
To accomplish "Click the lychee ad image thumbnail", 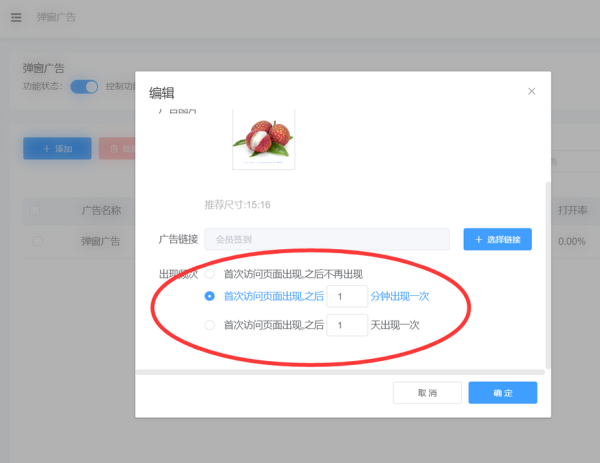I will pyautogui.click(x=264, y=139).
